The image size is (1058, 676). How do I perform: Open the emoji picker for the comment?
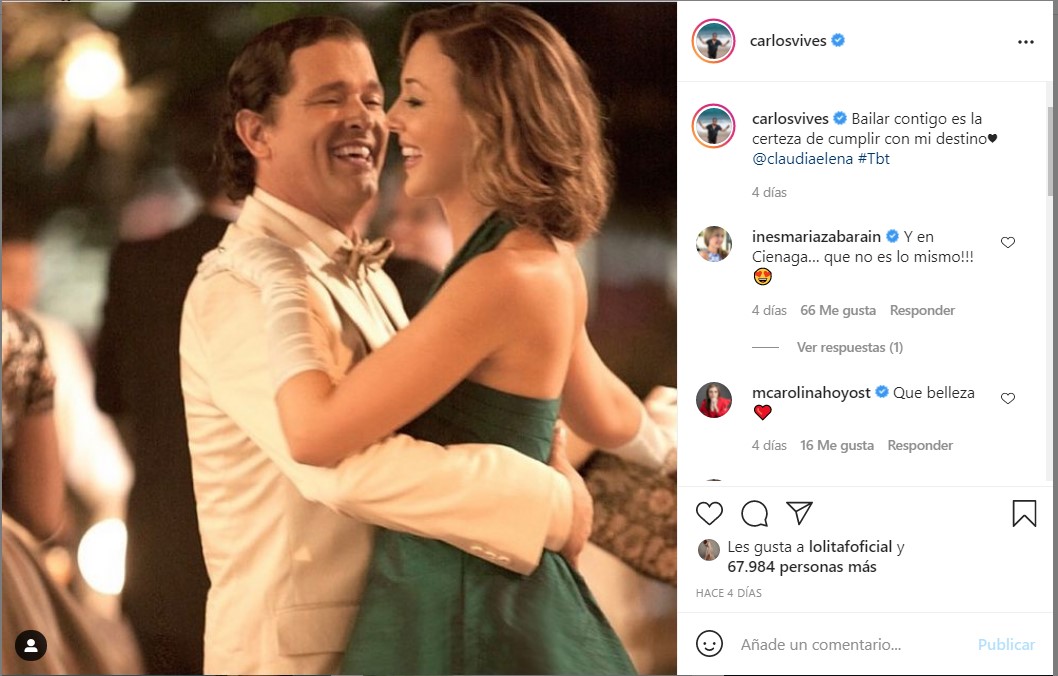(x=709, y=644)
